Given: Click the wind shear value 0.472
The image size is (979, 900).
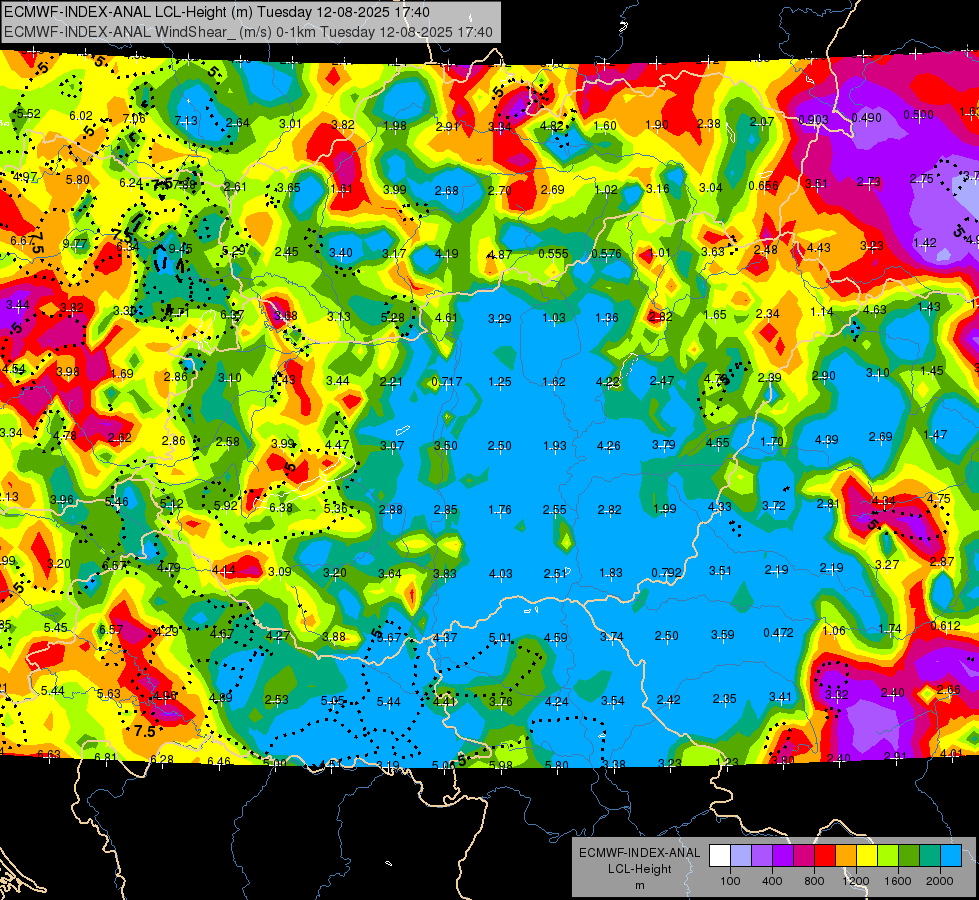Looking at the screenshot, I should [x=779, y=633].
